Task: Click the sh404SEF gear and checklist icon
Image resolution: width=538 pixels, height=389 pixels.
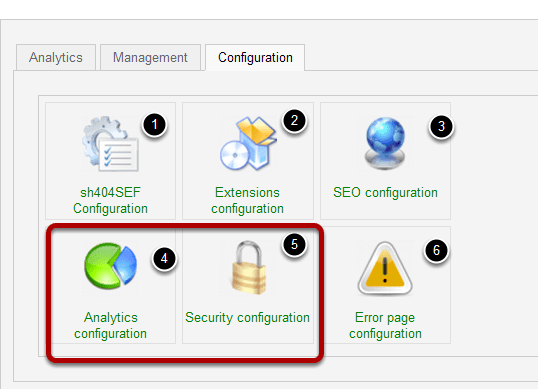Action: click(x=110, y=144)
